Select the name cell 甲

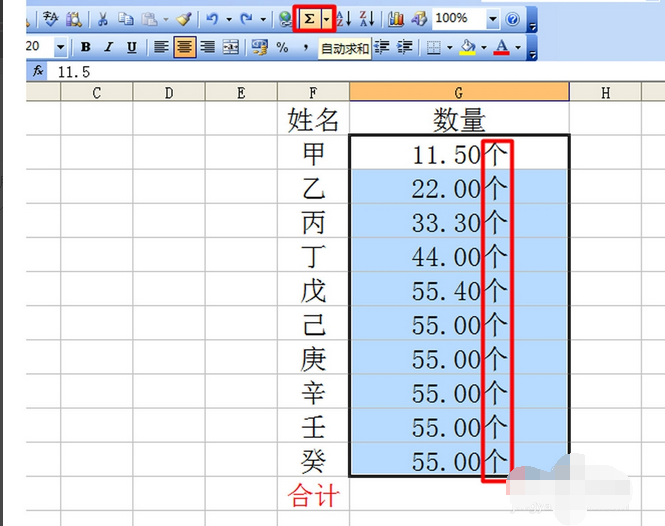313,153
